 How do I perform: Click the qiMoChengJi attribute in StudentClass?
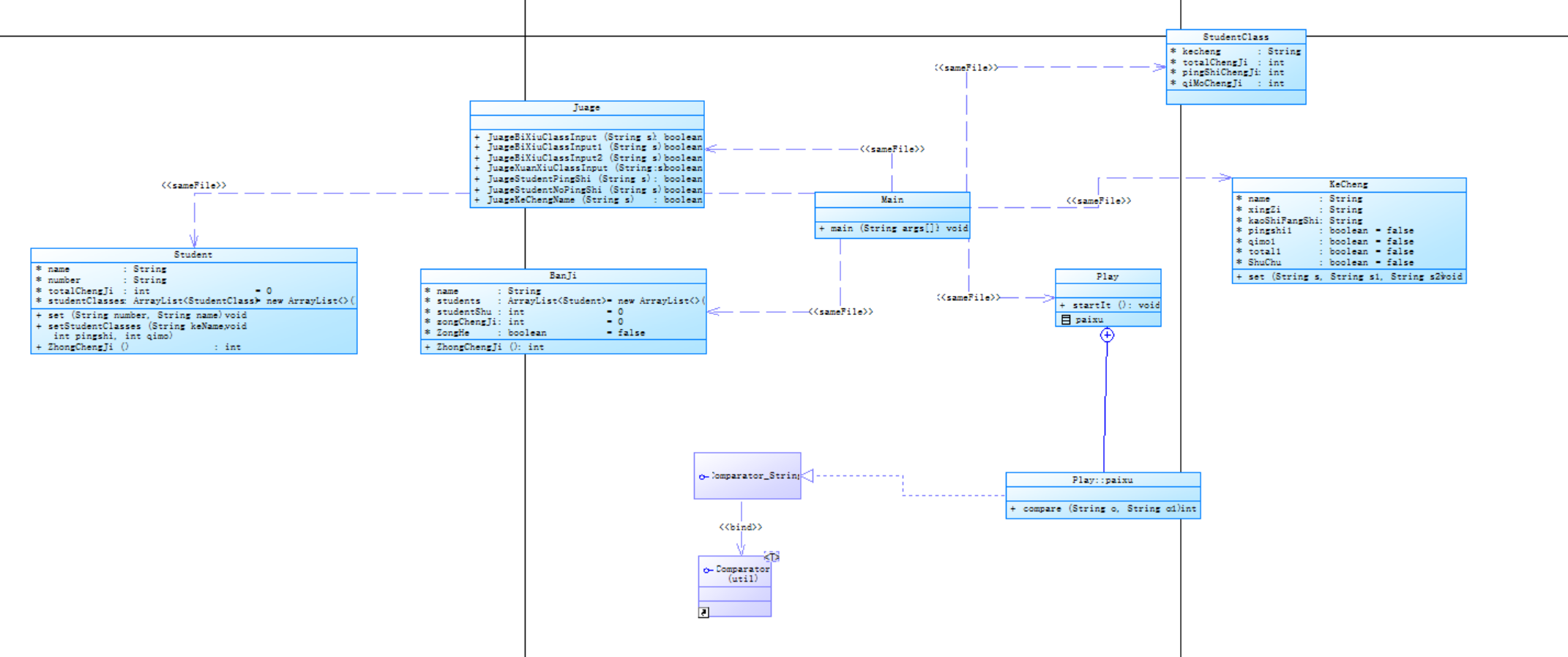[x=1228, y=83]
